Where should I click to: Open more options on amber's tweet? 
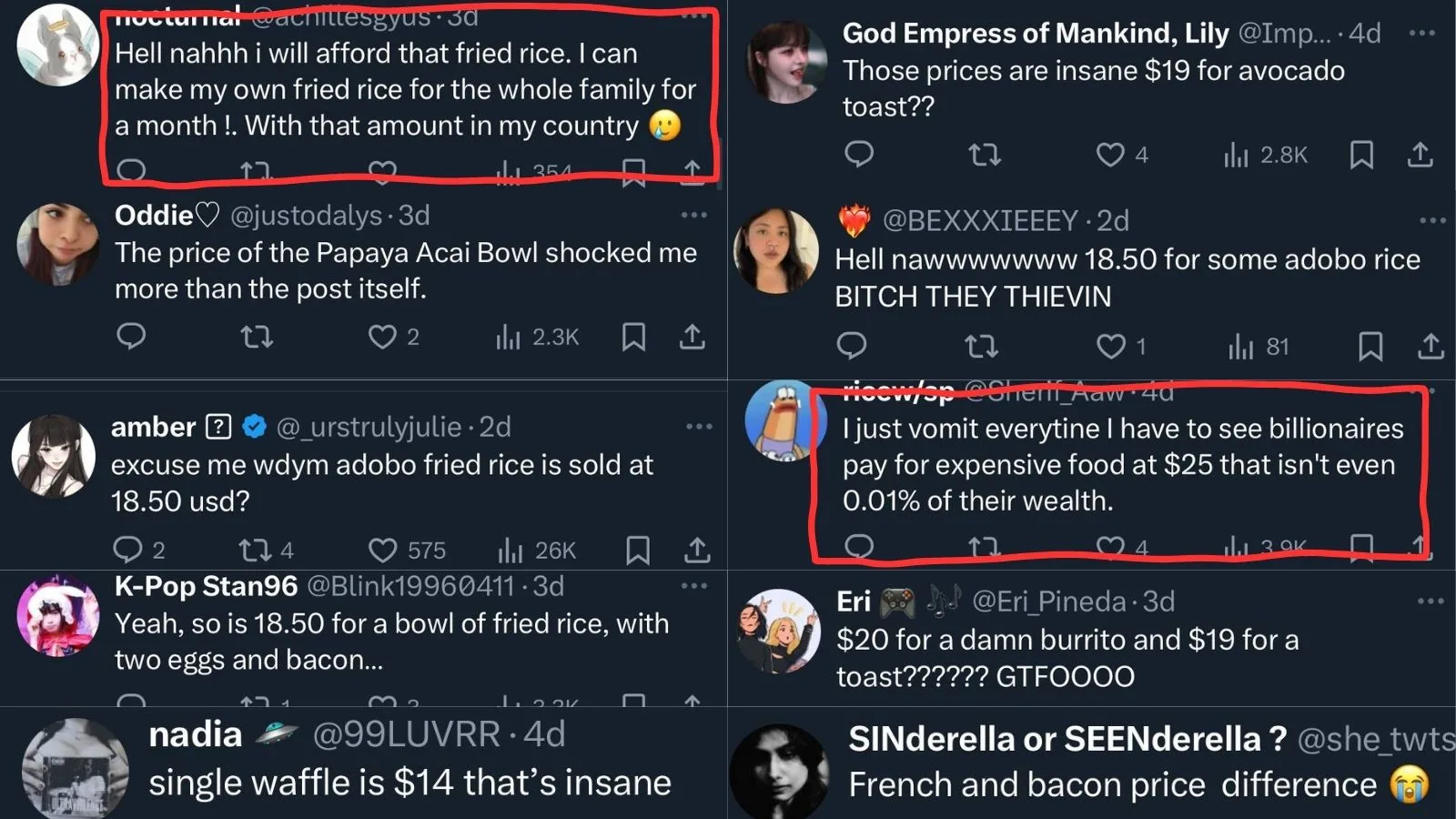point(699,427)
